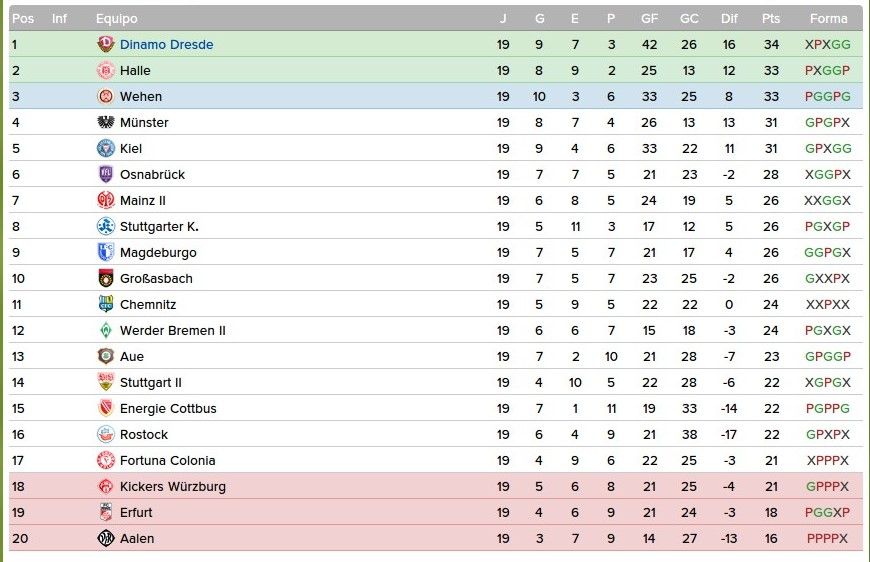Sort by the Equipo column header

click(117, 19)
